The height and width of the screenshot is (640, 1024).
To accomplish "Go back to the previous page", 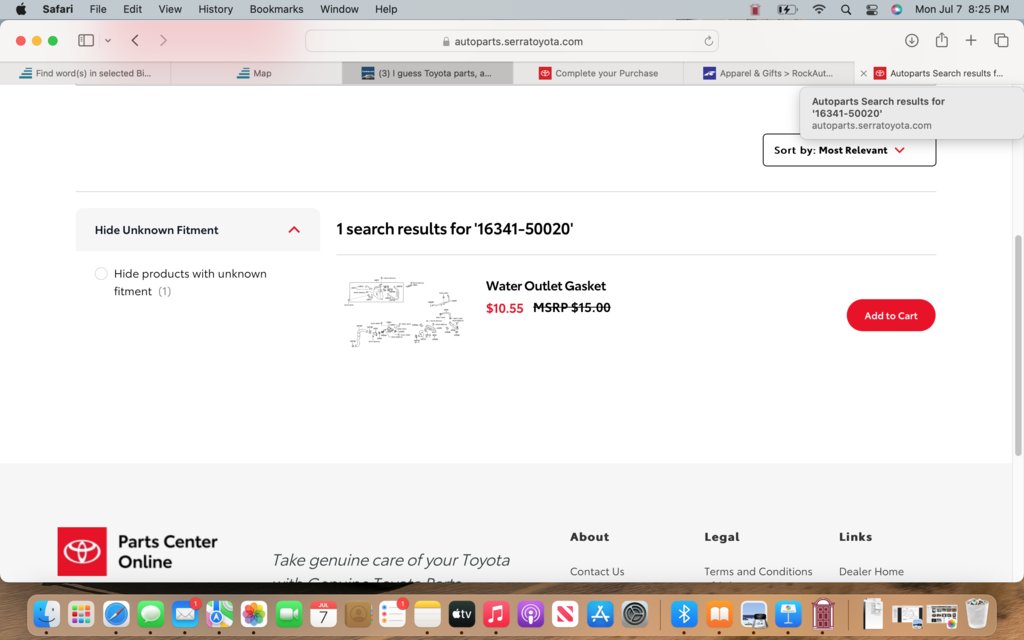I will (x=135, y=40).
